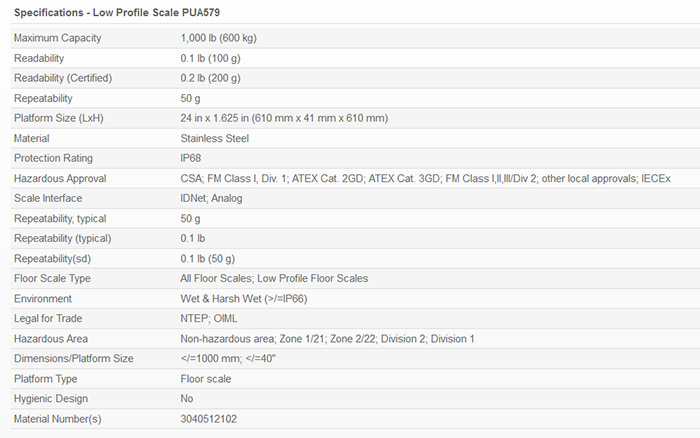Select the NTEP; OIML legal for trade value

pyautogui.click(x=208, y=318)
